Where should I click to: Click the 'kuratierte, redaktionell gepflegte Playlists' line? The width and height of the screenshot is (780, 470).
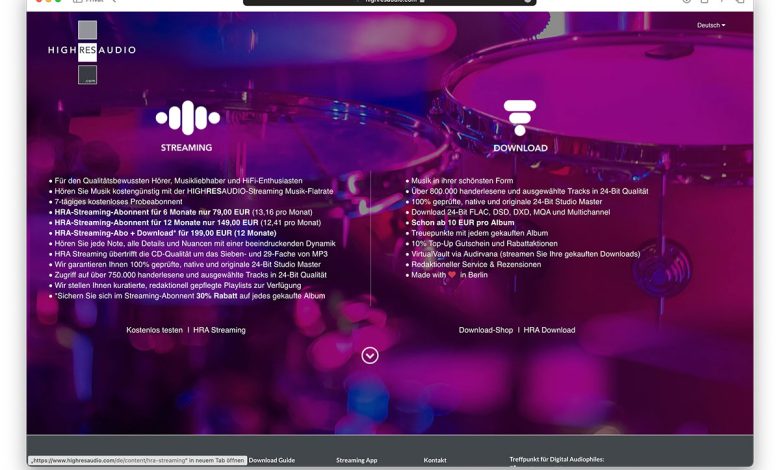(x=178, y=285)
